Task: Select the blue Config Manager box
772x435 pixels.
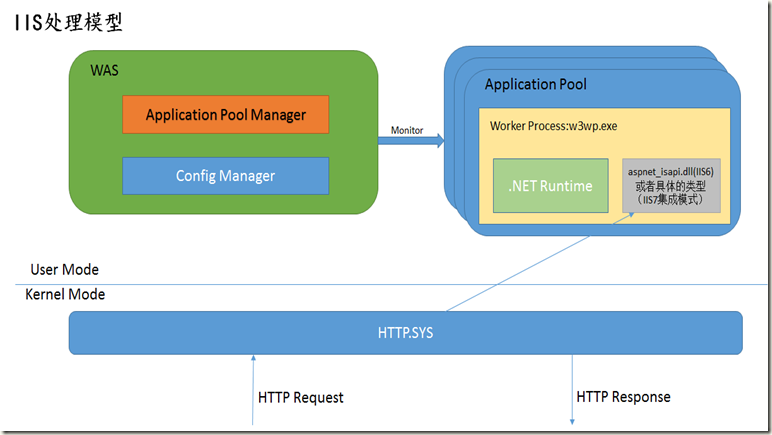Action: click(x=225, y=175)
